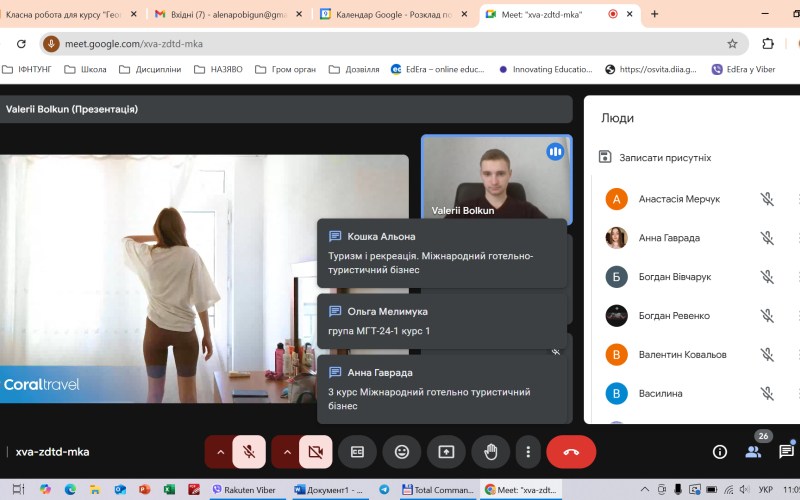Expand video settings arrow next to camera
The image size is (800, 500).
point(287,452)
